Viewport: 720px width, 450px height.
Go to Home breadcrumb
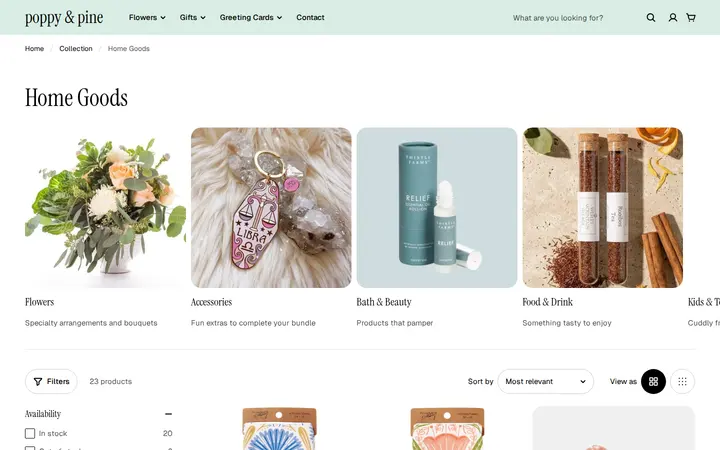coord(34,49)
